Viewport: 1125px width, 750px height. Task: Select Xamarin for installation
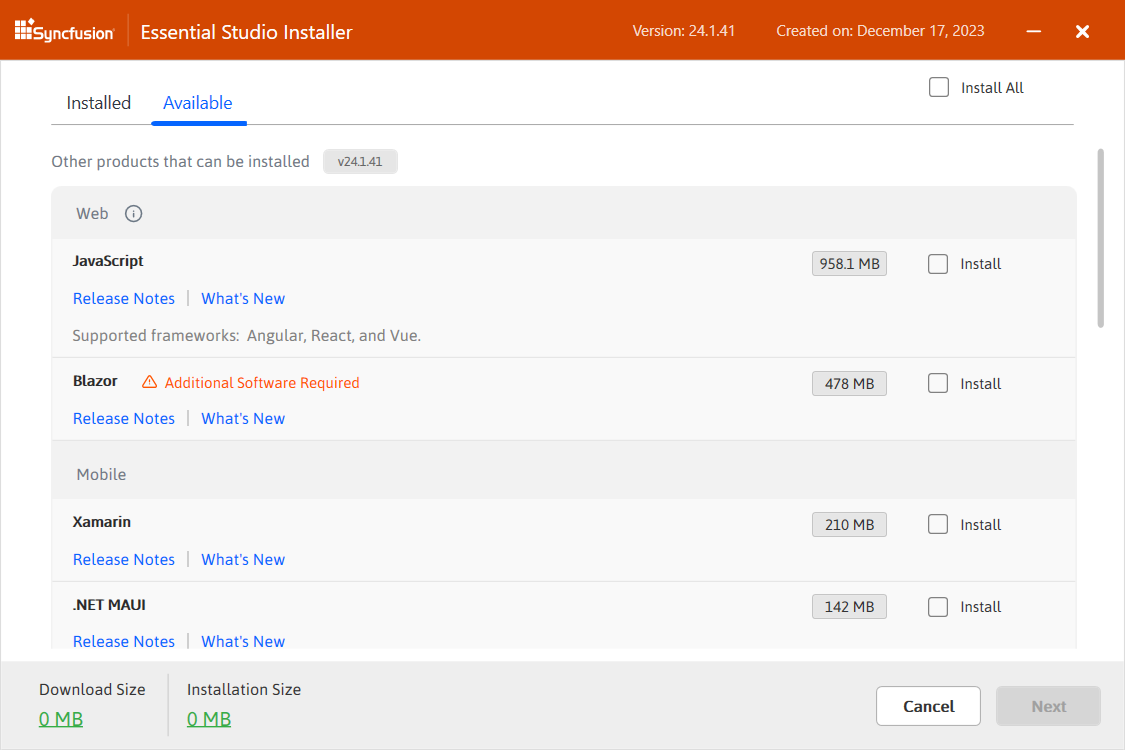tap(938, 525)
